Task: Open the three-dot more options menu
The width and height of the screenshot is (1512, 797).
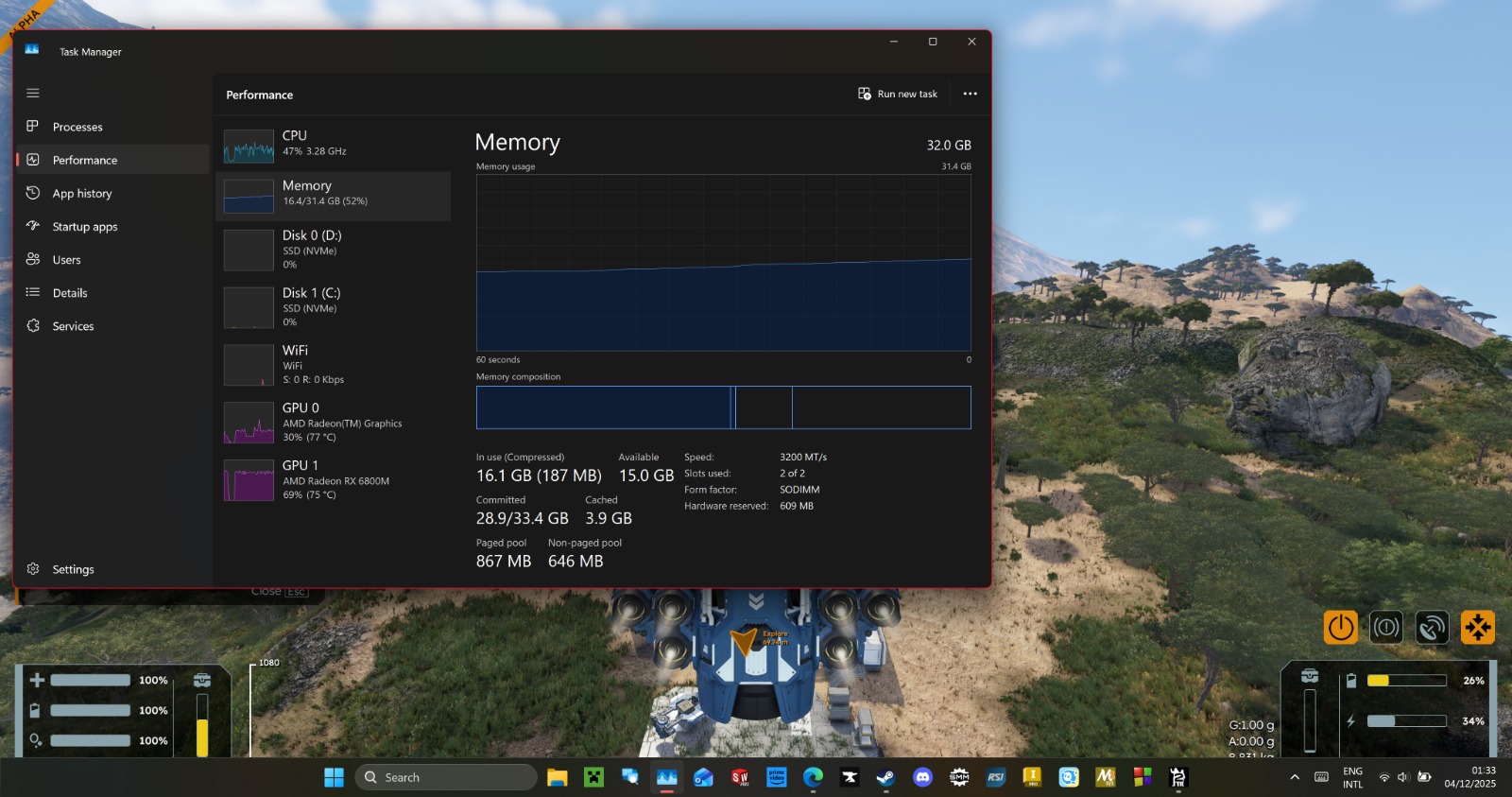Action: (x=970, y=94)
